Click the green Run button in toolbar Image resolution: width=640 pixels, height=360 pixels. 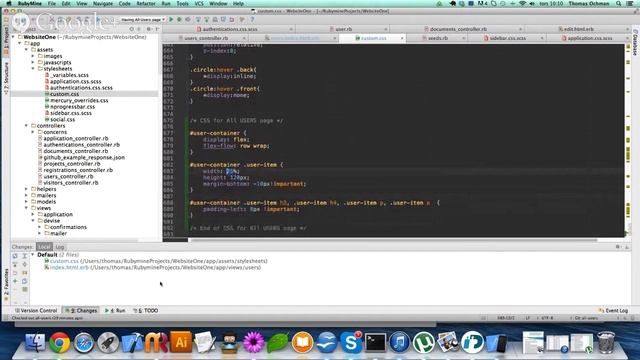(x=171, y=19)
